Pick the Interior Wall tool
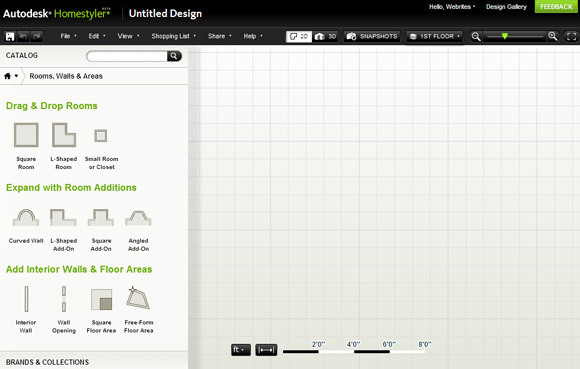580x369 pixels. point(26,299)
